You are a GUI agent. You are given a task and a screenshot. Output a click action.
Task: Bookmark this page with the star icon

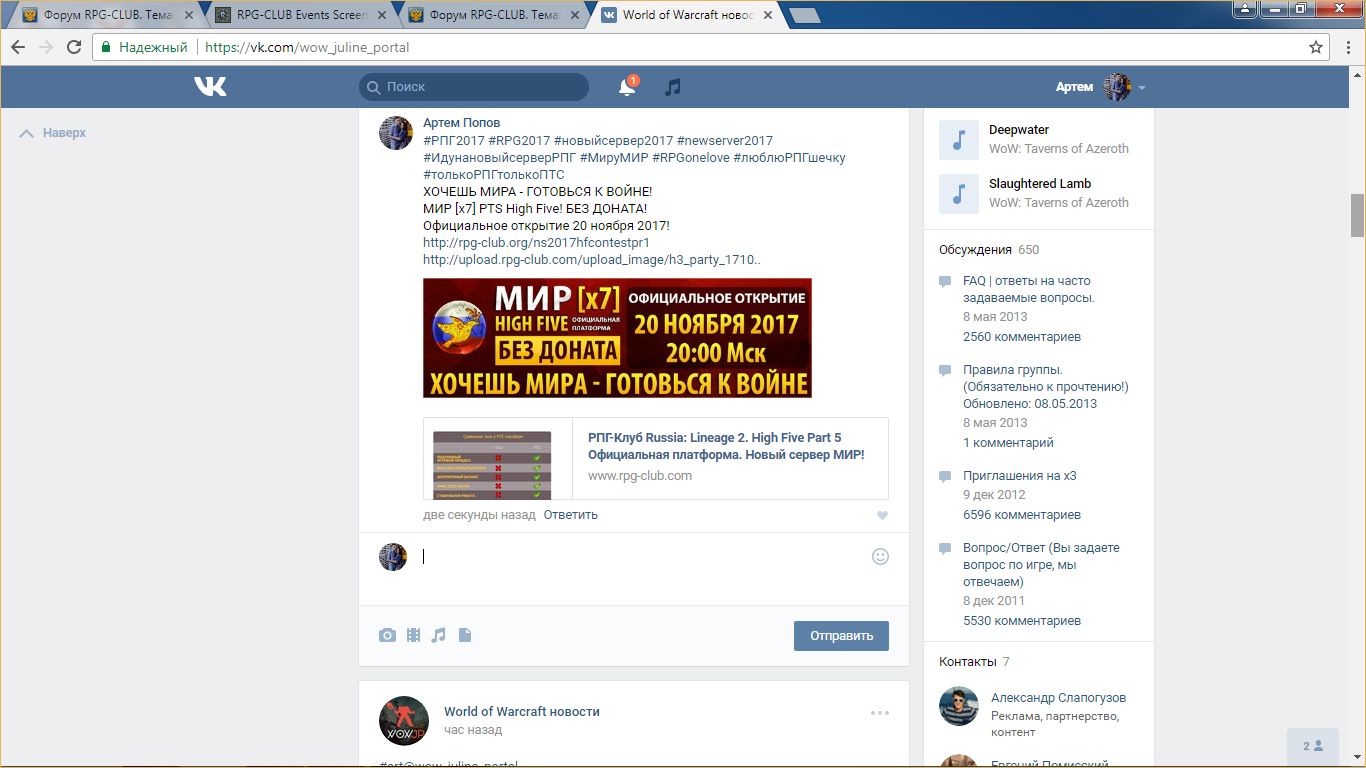(1316, 47)
